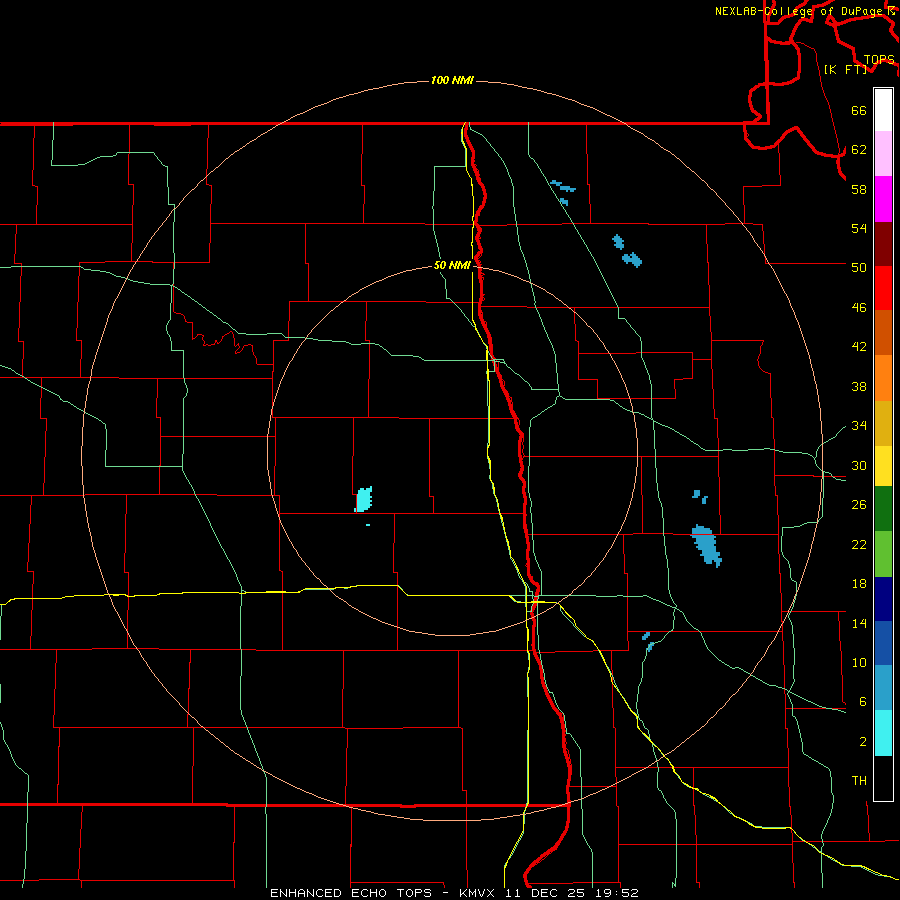Select the cyan legend swatch near 2
Image resolution: width=900 pixels, height=900 pixels.
tap(883, 733)
